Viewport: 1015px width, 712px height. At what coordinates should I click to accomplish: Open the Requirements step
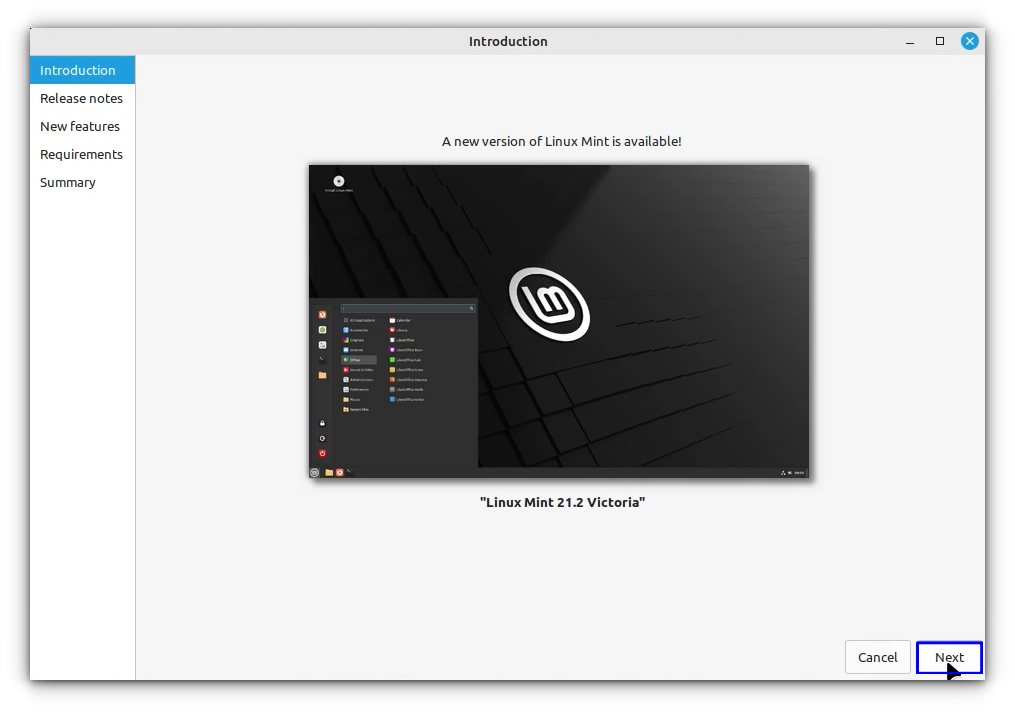(82, 154)
